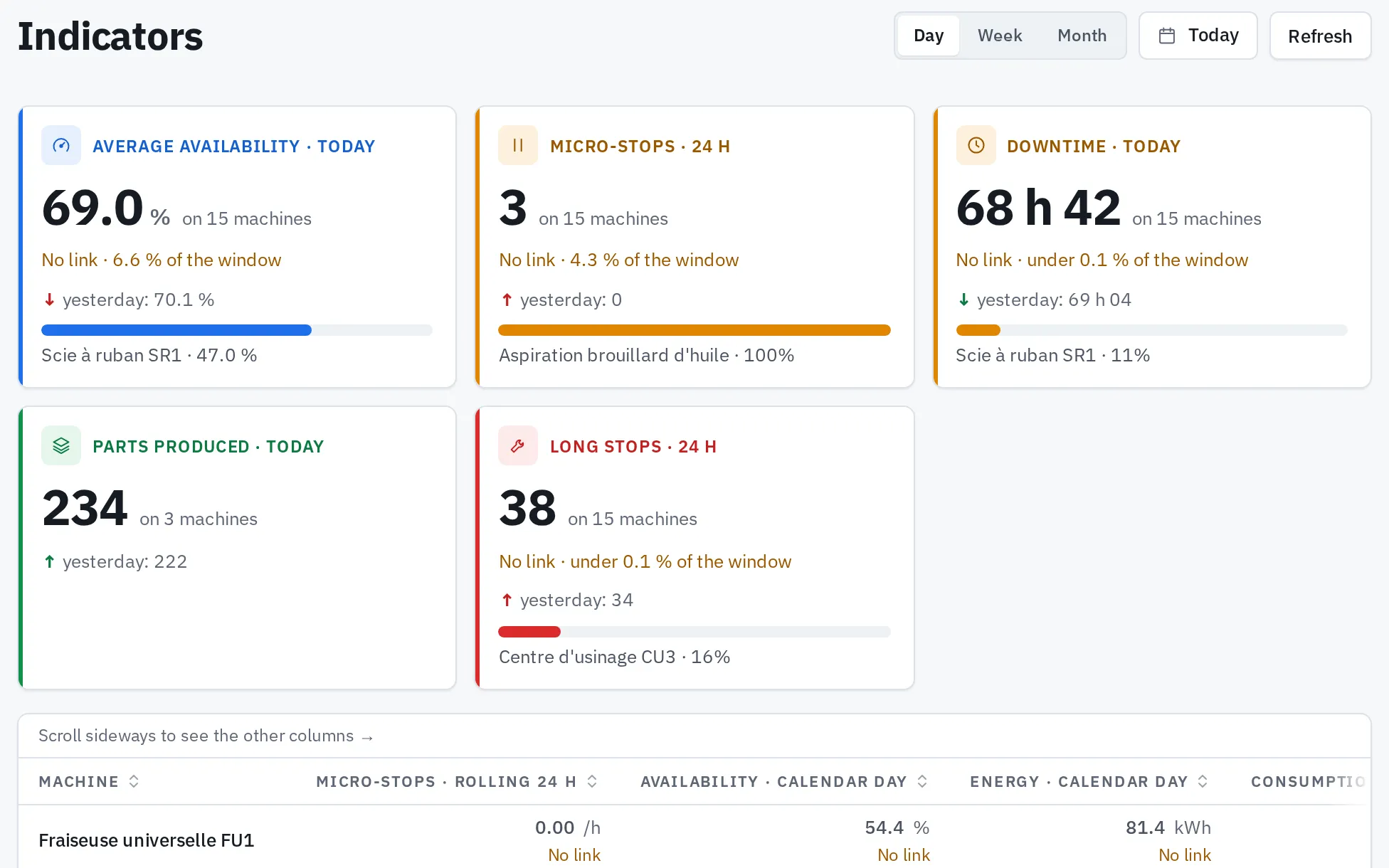Open the Today date picker

[x=1198, y=36]
